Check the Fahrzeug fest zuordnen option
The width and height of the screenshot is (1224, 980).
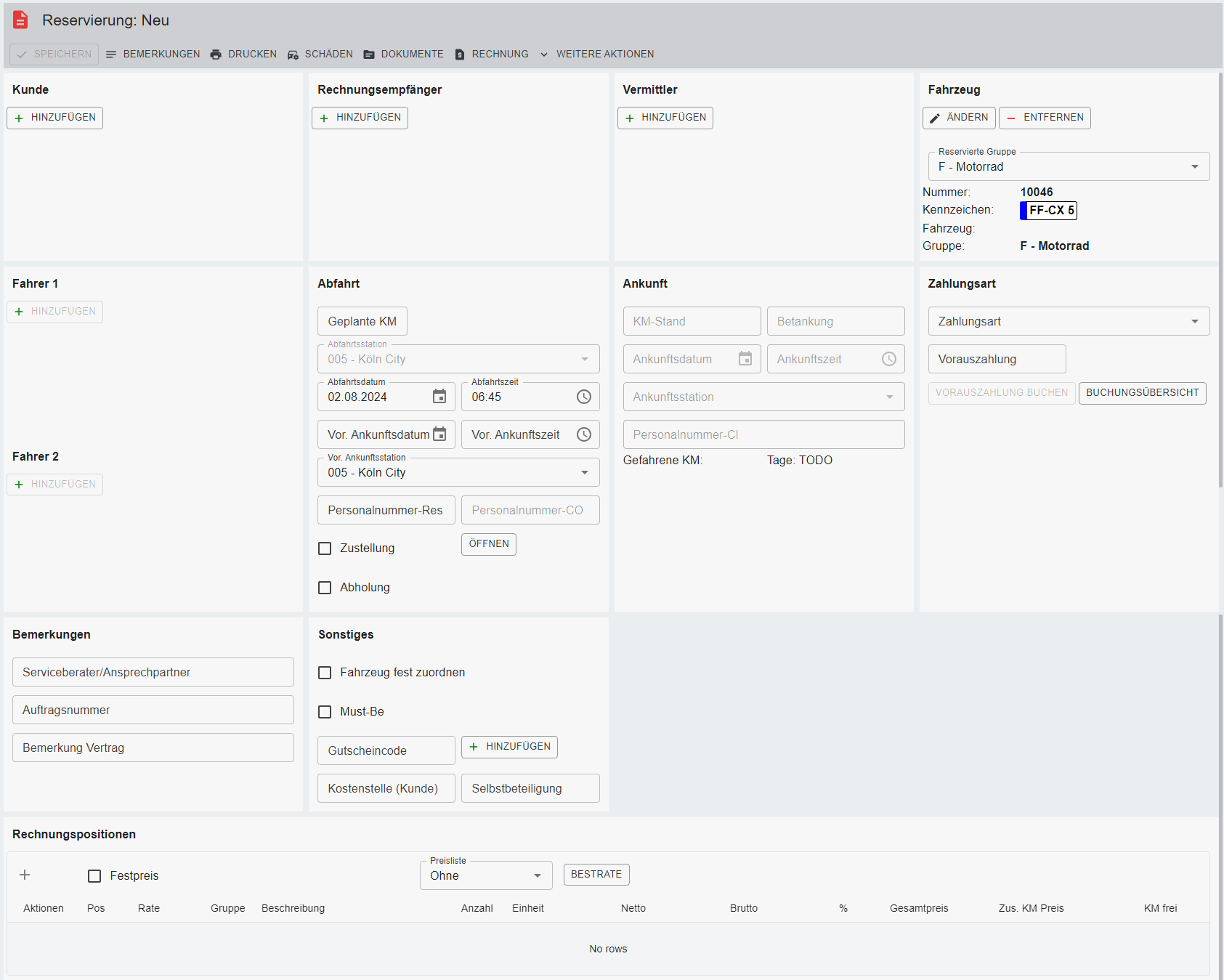325,673
